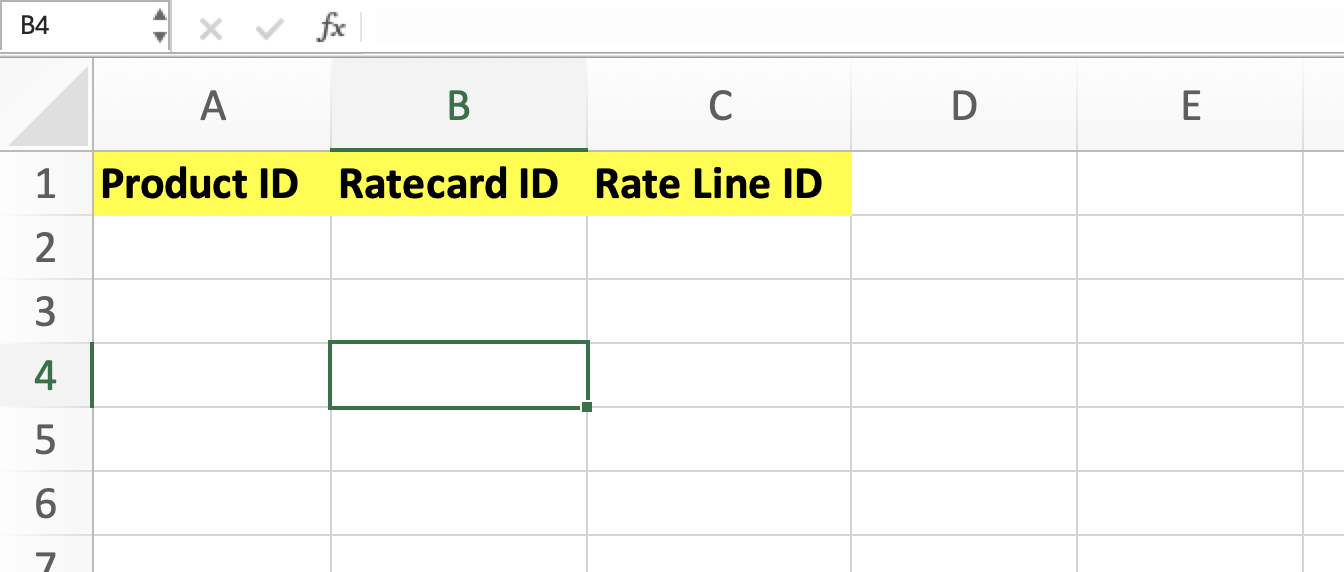
Task: Select row 2 header
Action: [x=46, y=248]
